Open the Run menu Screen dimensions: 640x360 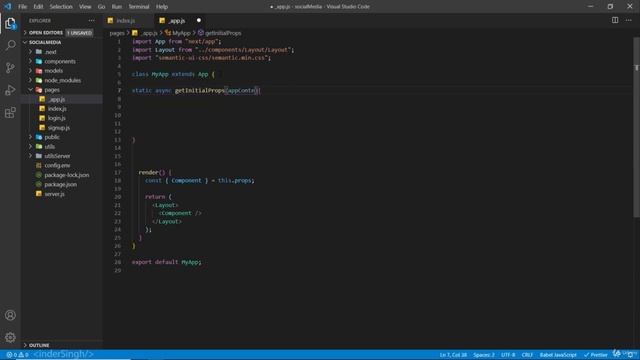pos(117,7)
